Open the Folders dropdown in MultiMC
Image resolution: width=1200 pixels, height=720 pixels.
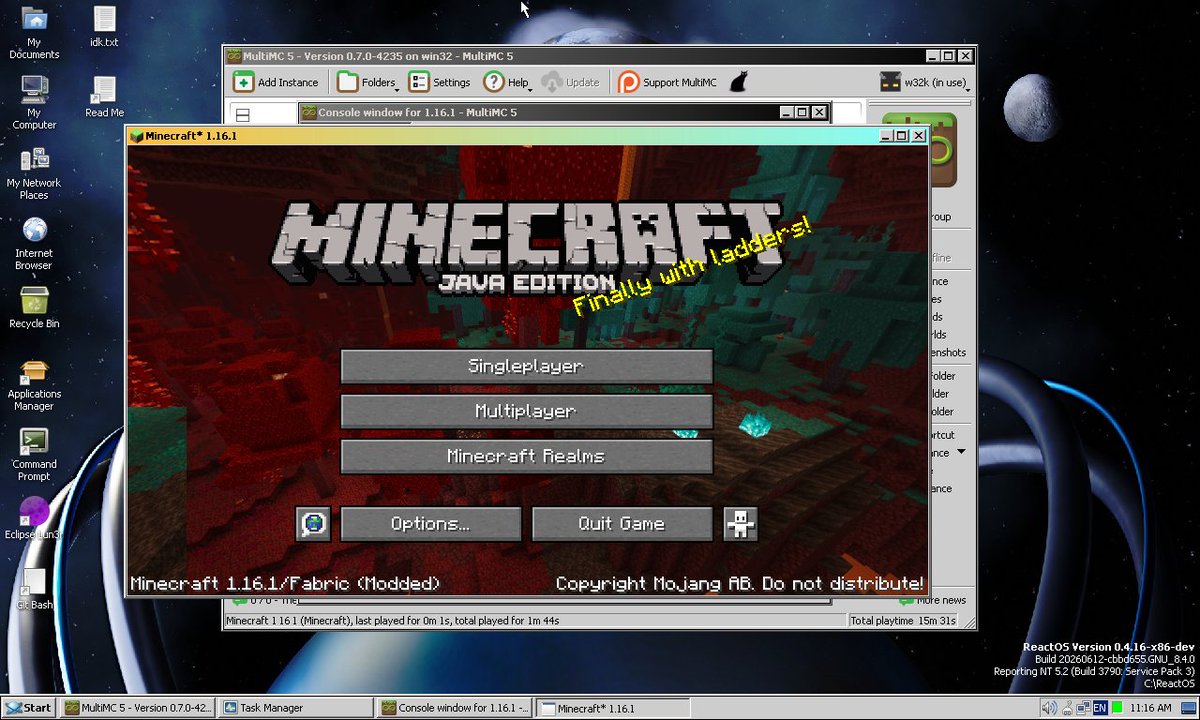pyautogui.click(x=368, y=82)
